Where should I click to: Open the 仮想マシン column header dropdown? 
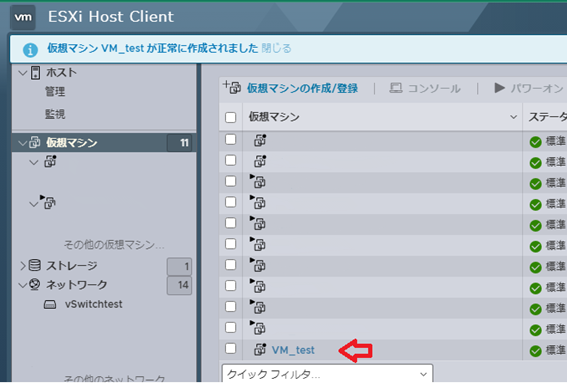[513, 117]
